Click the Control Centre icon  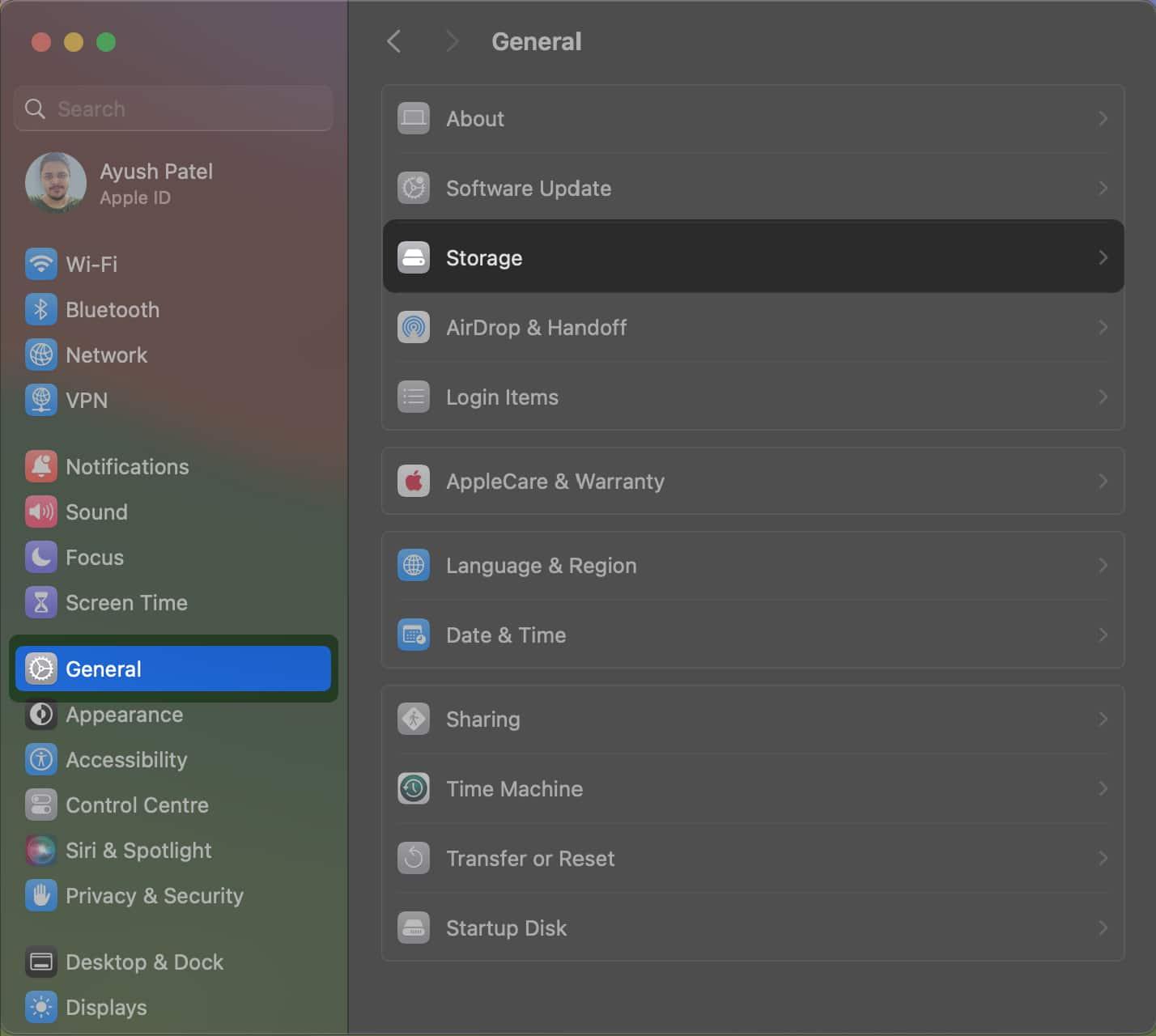(40, 805)
